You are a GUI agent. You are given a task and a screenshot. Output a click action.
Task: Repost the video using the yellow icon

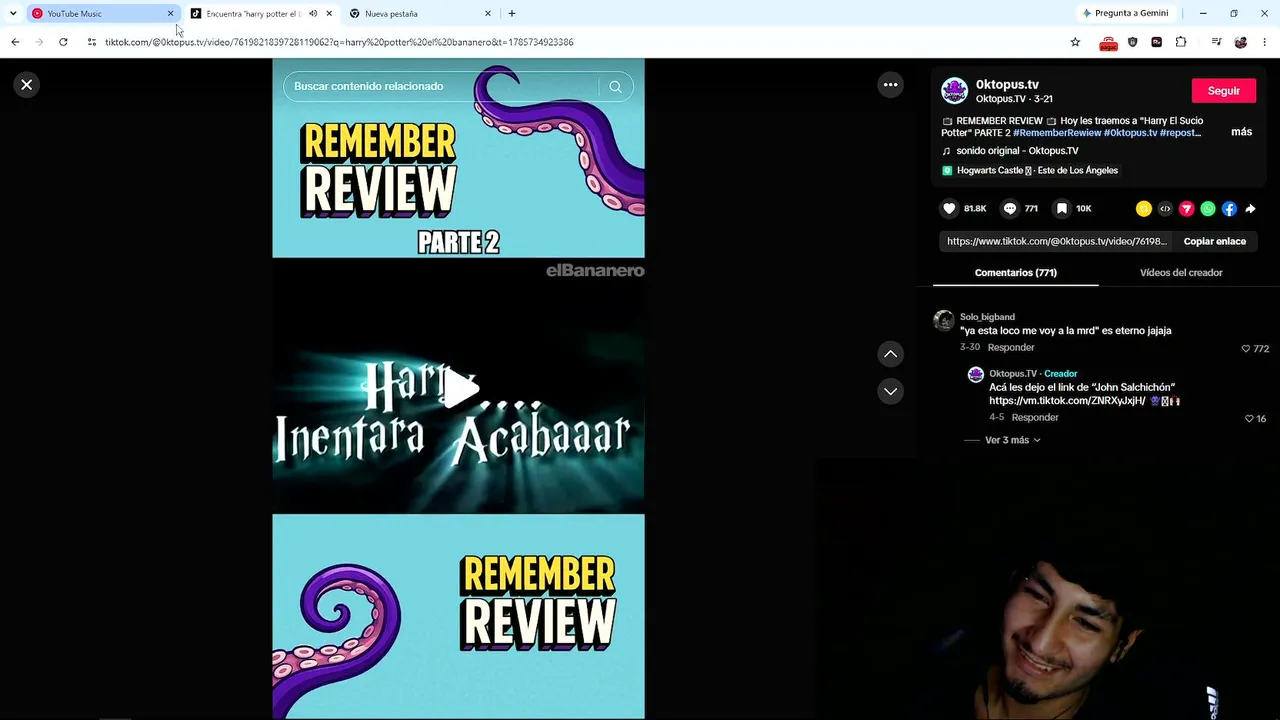[1144, 209]
